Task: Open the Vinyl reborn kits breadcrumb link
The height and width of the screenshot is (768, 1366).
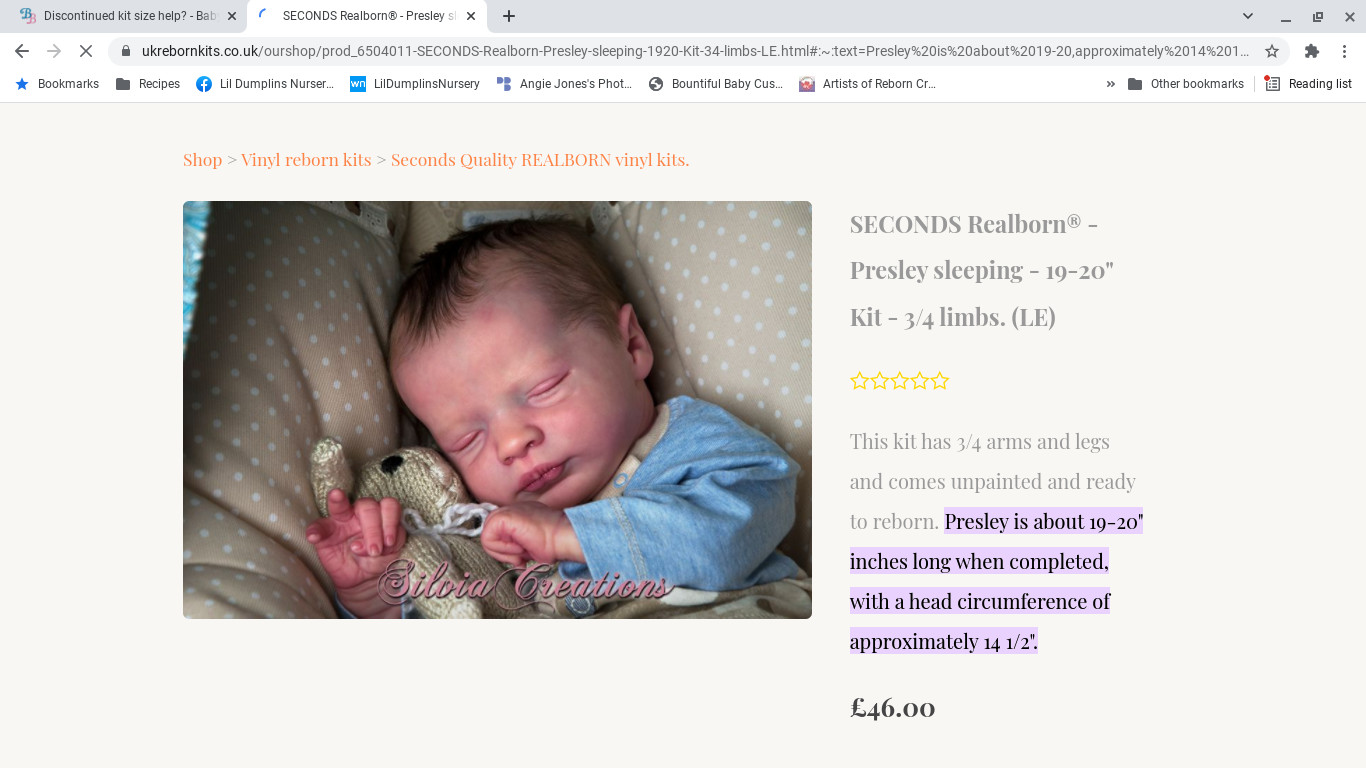Action: coord(306,160)
